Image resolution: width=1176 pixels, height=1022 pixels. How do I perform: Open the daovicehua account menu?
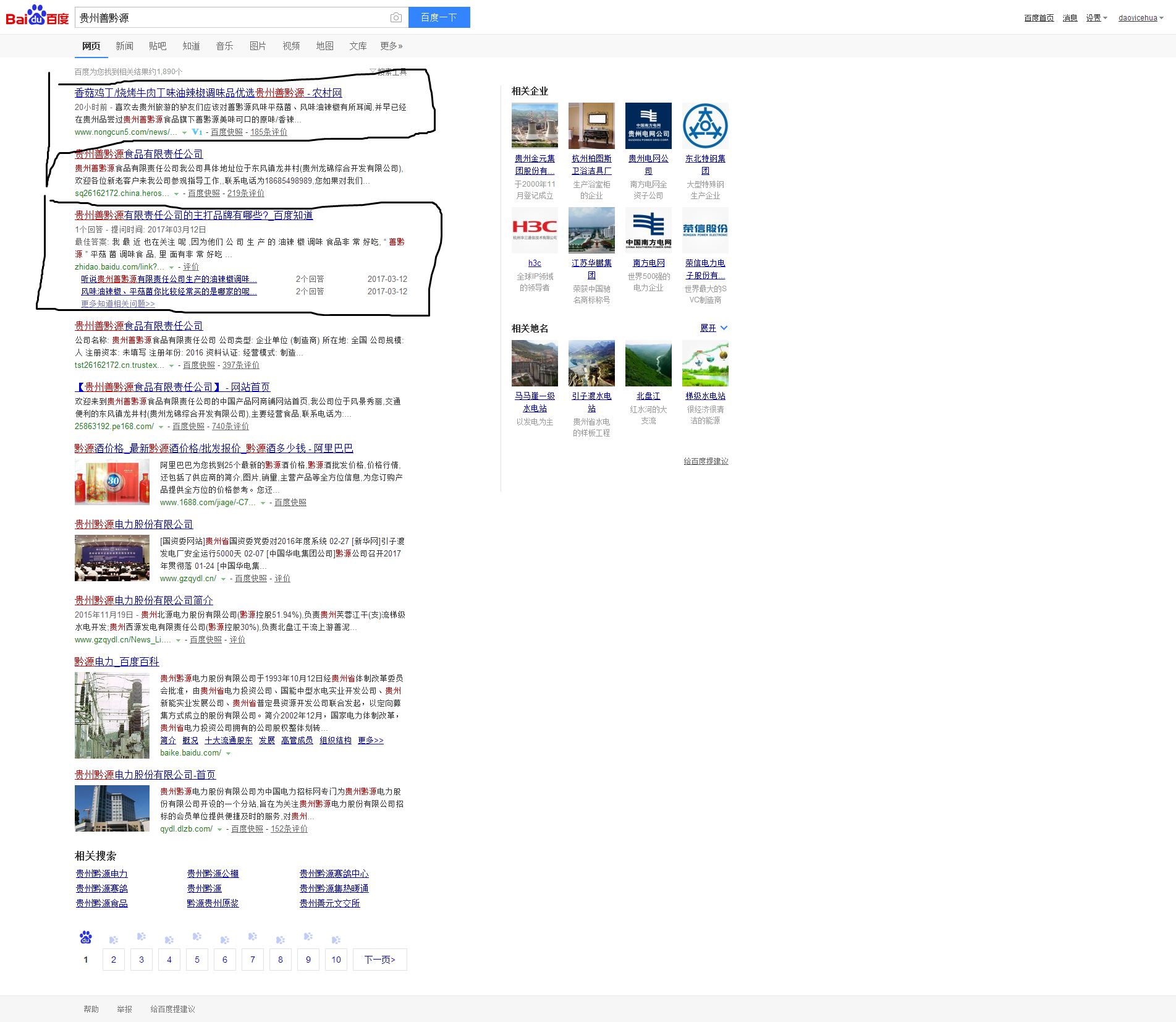[1141, 18]
